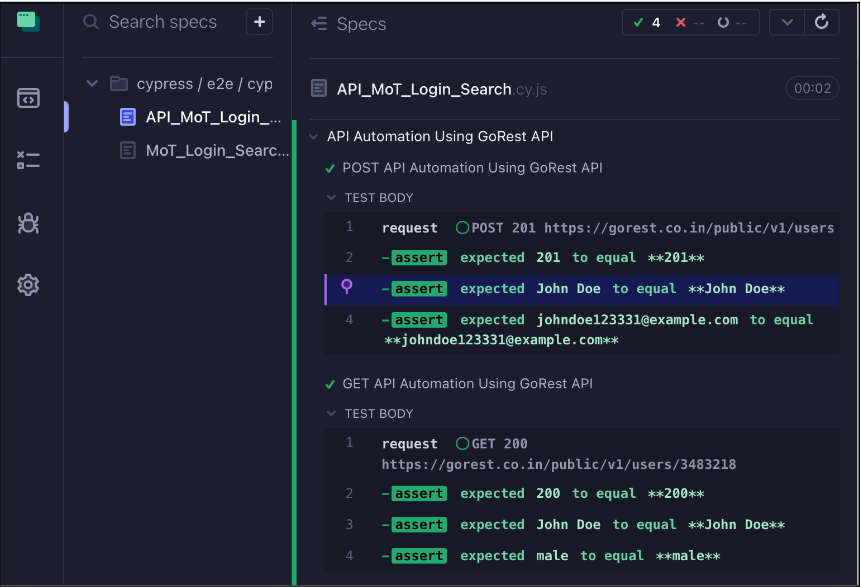Screen dimensions: 861x588
Task: Click the Cypress logo icon
Action: pos(28,21)
